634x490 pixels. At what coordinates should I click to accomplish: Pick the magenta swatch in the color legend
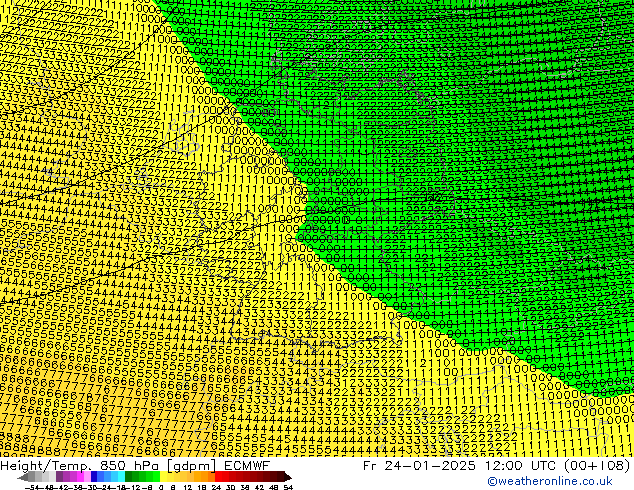(80, 477)
